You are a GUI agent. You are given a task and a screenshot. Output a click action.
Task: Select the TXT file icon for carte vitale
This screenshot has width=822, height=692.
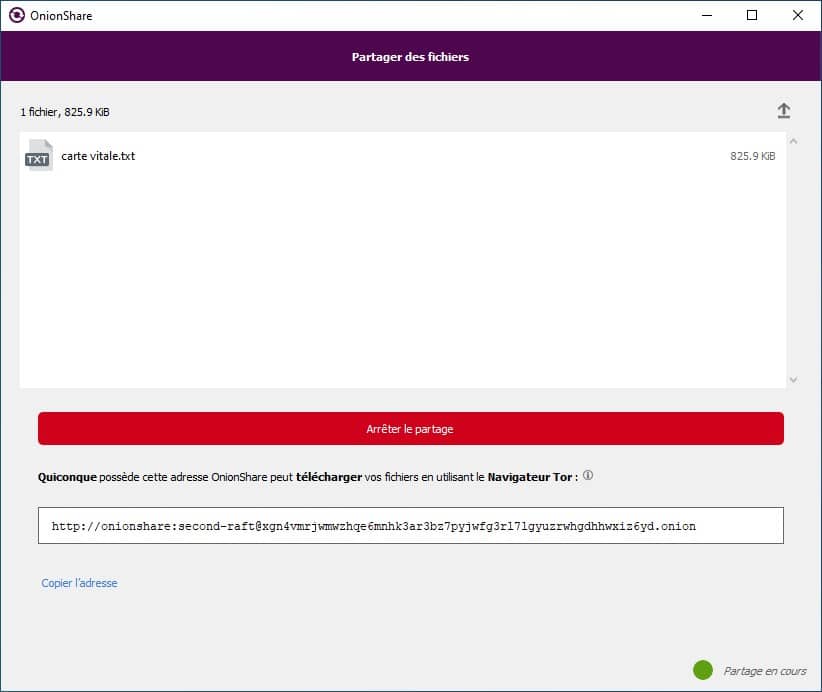(38, 155)
